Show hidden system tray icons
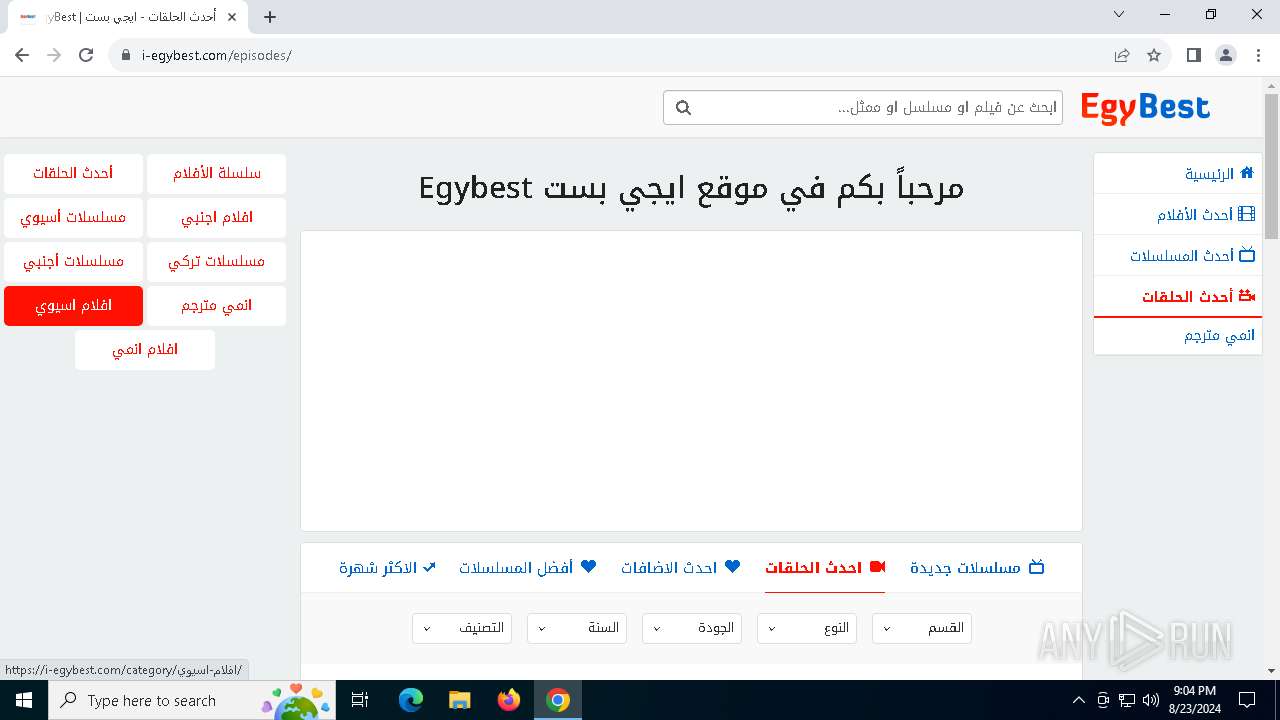The height and width of the screenshot is (720, 1280). 1078,700
